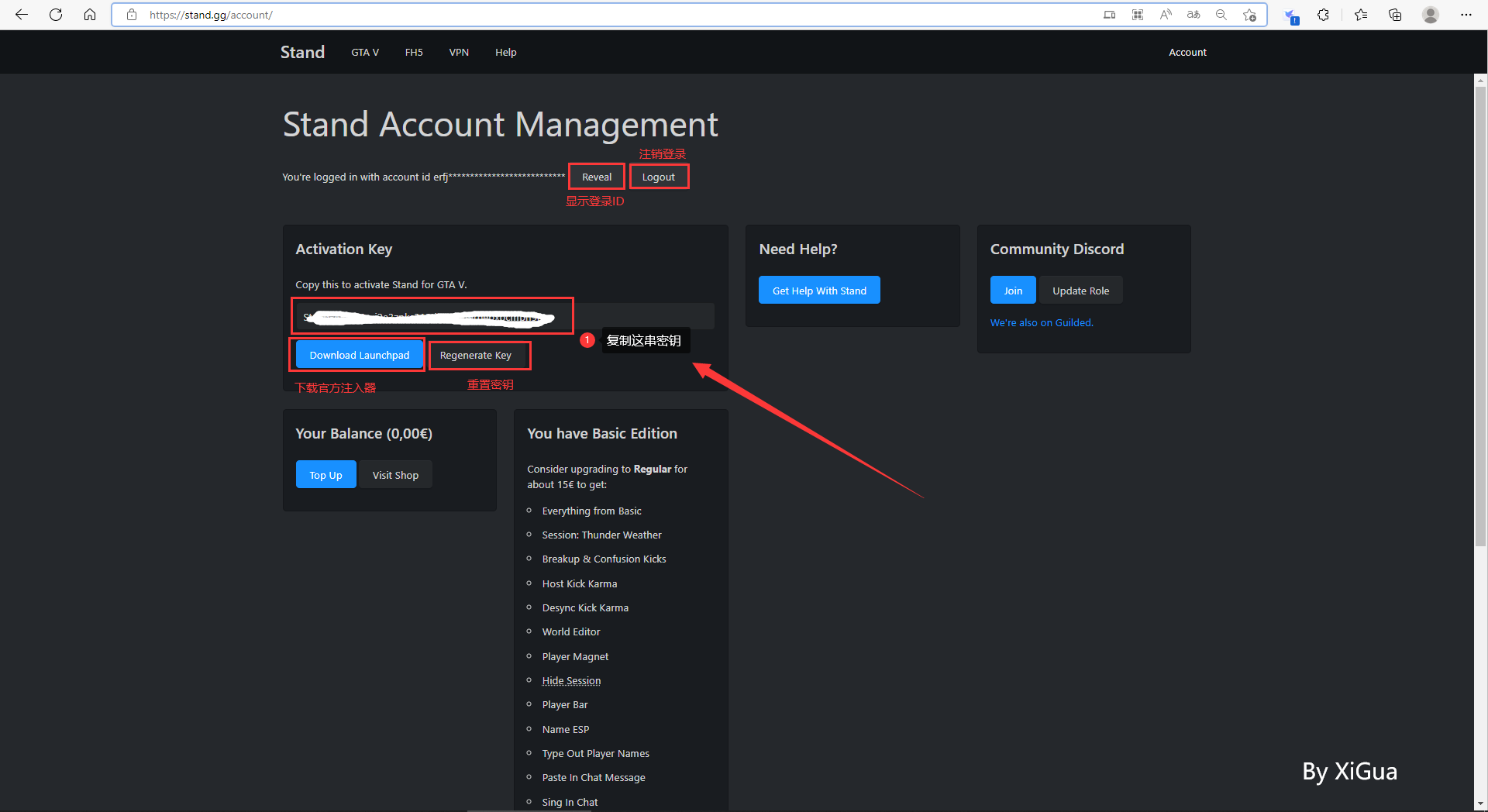Open the Help navigation item
Image resolution: width=1488 pixels, height=812 pixels.
pyautogui.click(x=505, y=53)
